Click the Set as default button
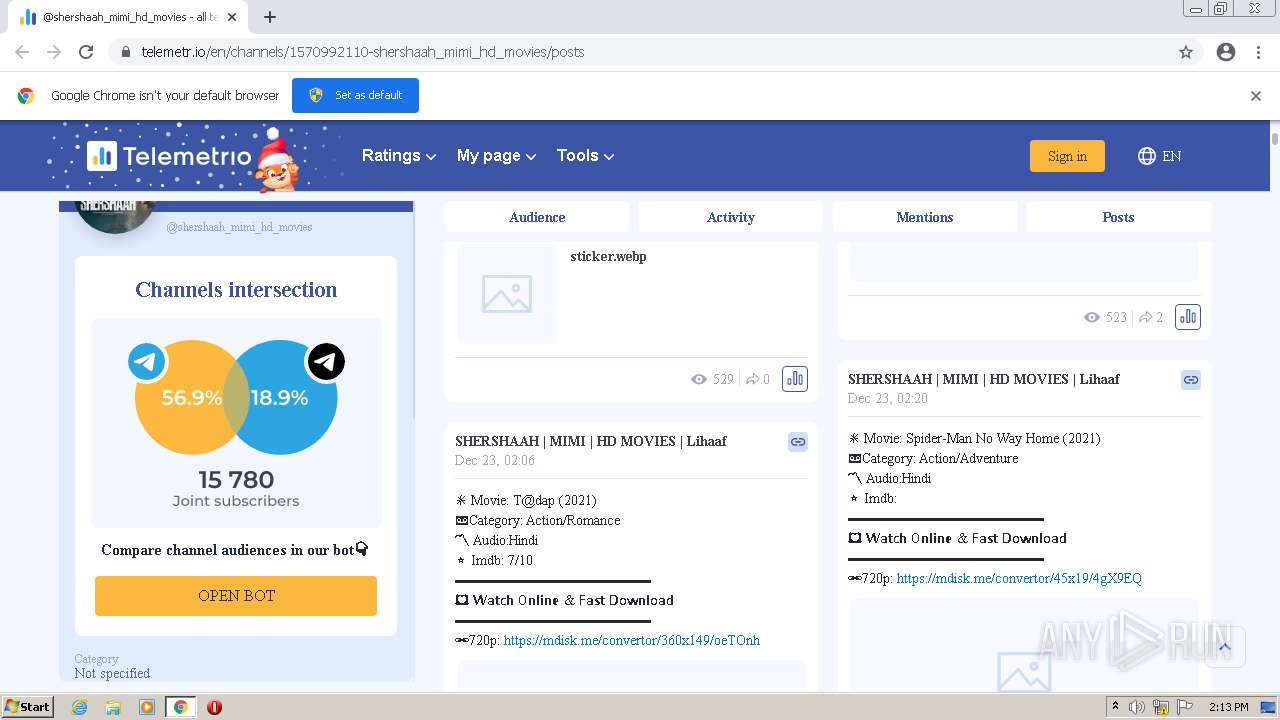1280x720 pixels. tap(355, 95)
